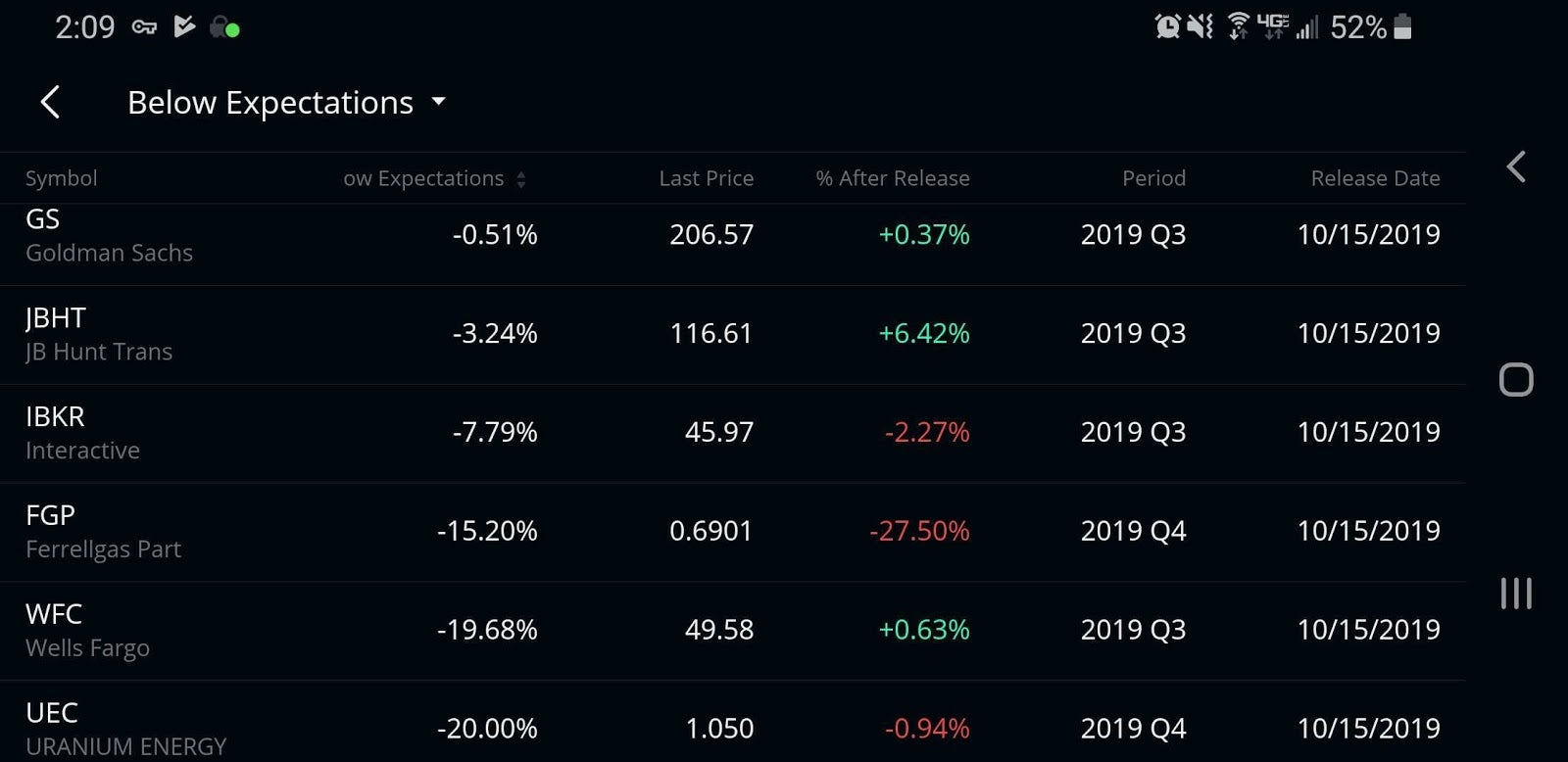Tap the Wi-Fi status icon
Image resolution: width=1568 pixels, height=762 pixels.
click(x=1239, y=26)
